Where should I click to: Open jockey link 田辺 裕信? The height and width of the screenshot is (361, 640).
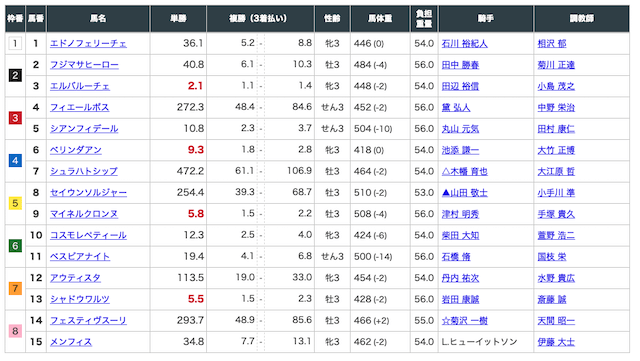click(x=460, y=86)
